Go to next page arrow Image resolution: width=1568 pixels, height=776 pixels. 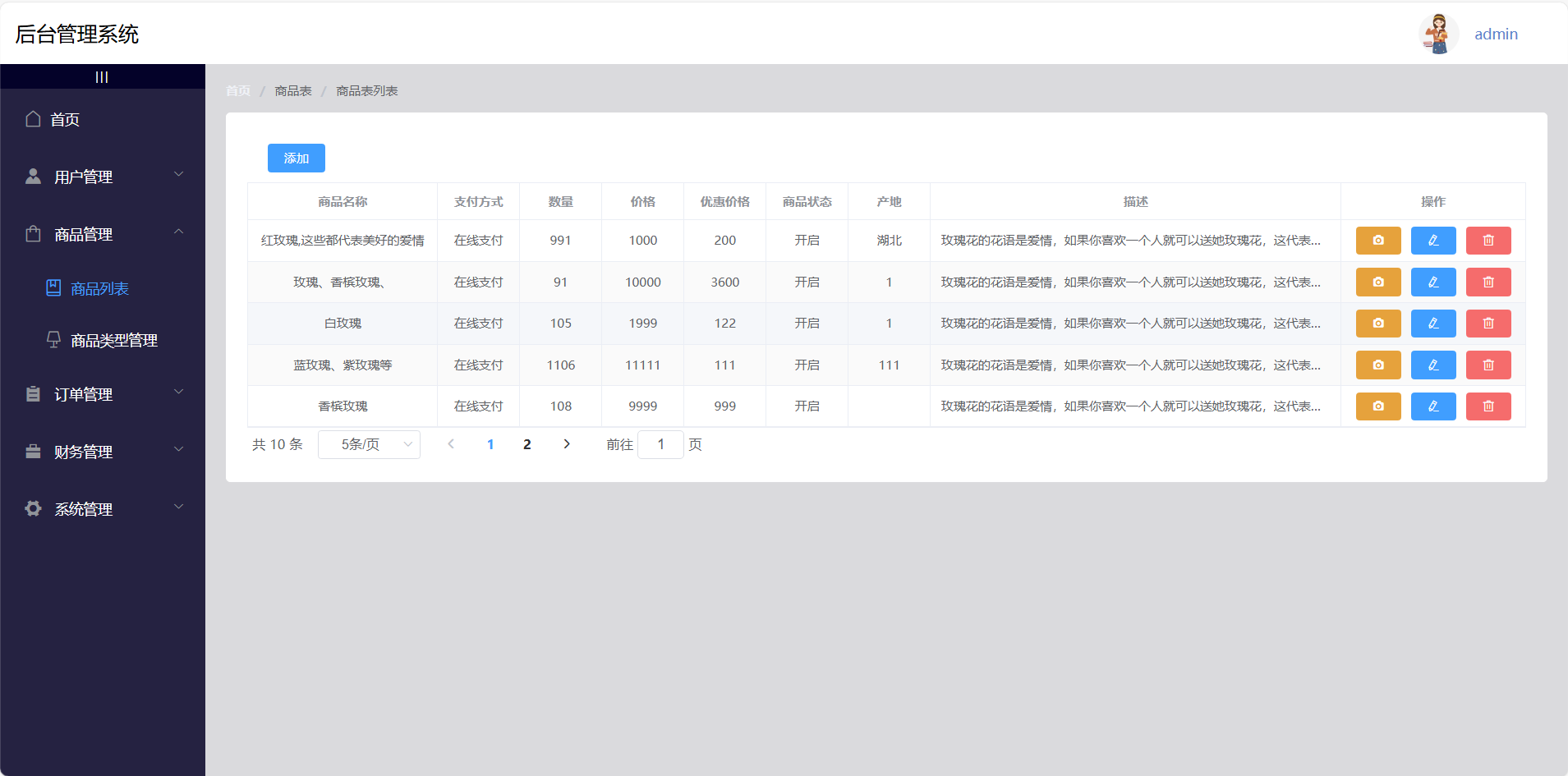coord(567,444)
